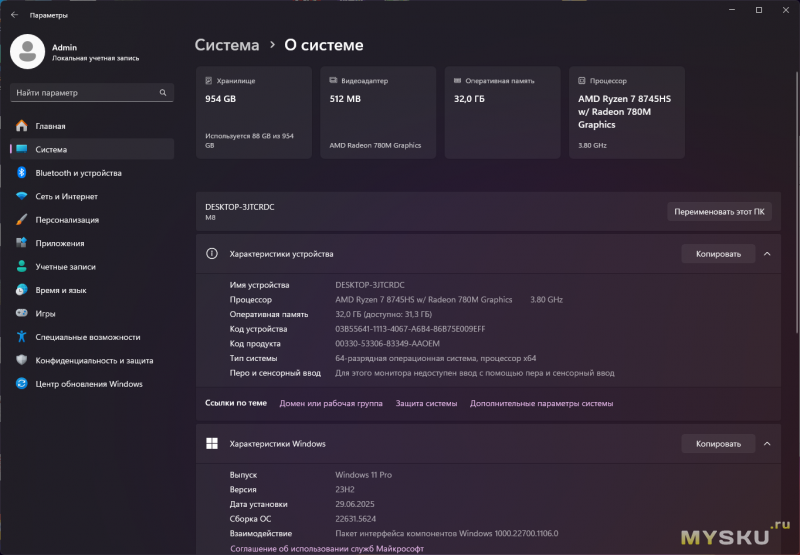Click the Оперативная память icon
The height and width of the screenshot is (555, 800).
(458, 80)
